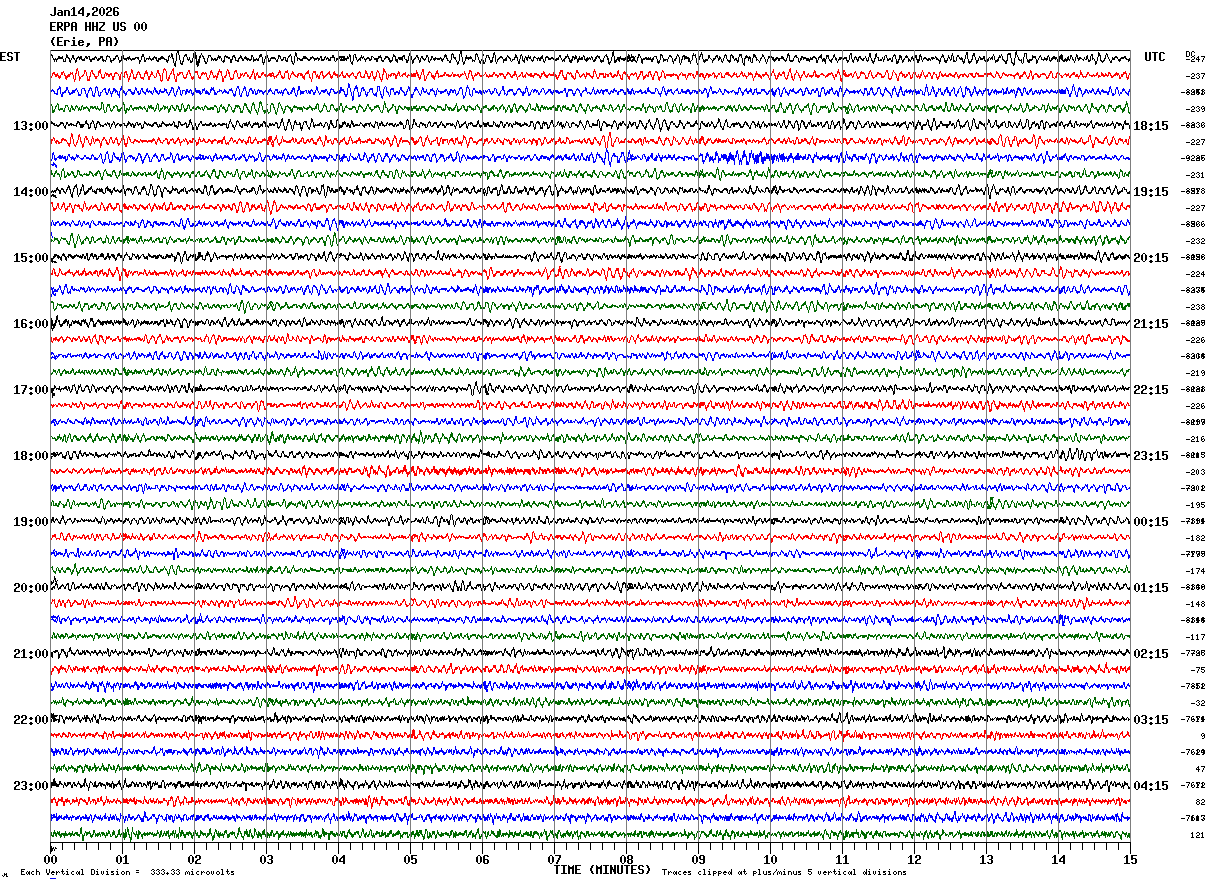Click the date label Jan14,2026
1210x886 pixels.
point(84,12)
